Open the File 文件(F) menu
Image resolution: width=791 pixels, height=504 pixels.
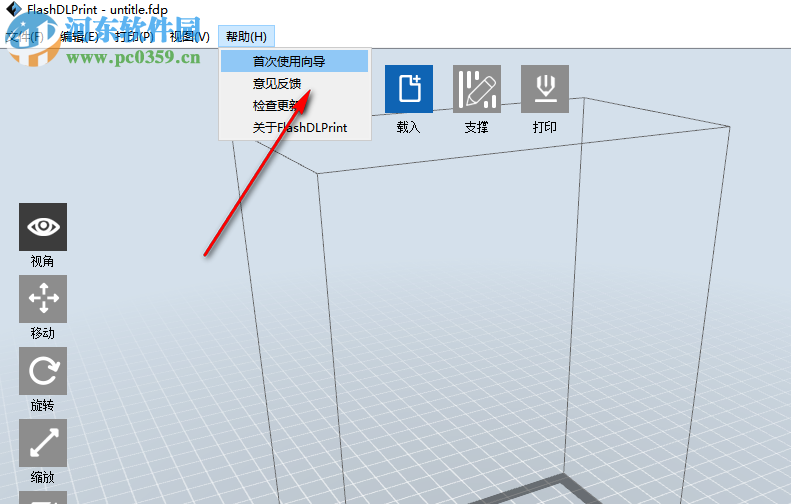pyautogui.click(x=24, y=36)
